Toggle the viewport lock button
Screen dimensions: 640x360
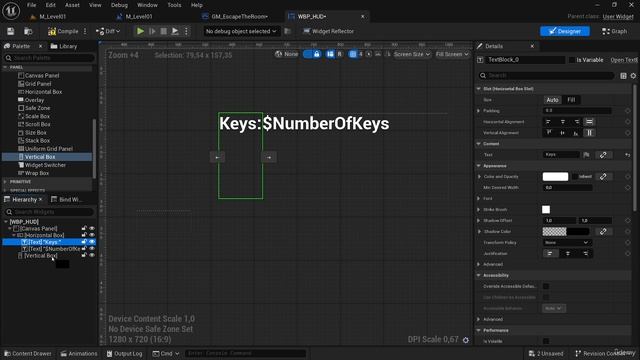(x=317, y=54)
